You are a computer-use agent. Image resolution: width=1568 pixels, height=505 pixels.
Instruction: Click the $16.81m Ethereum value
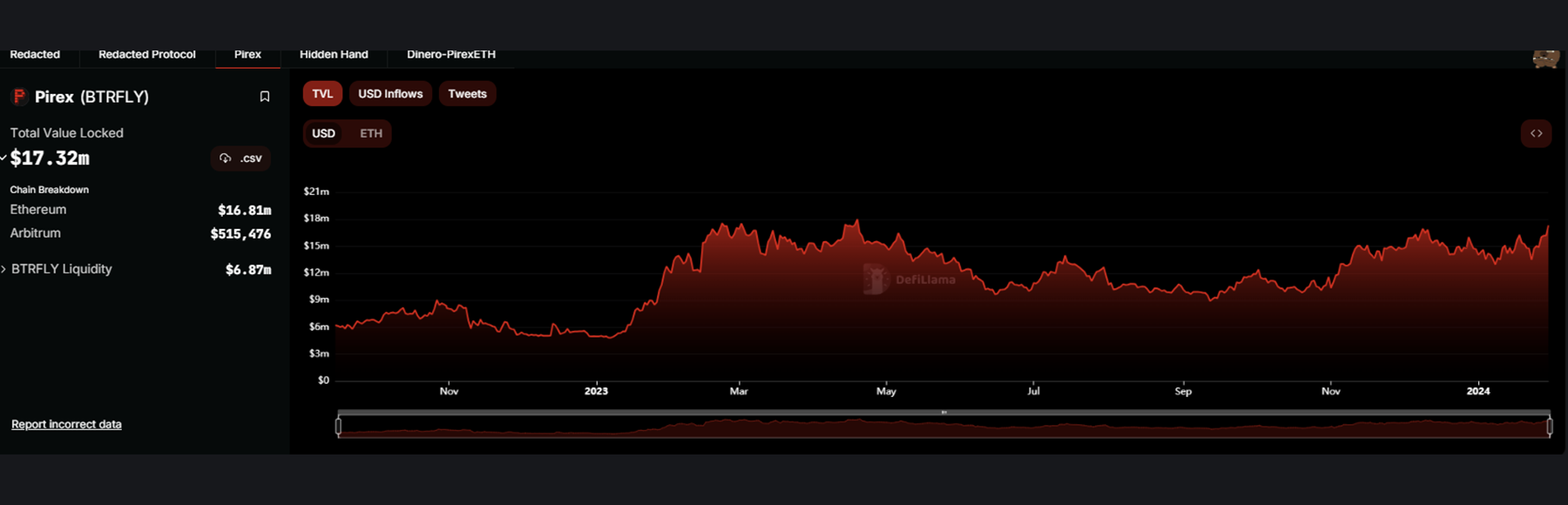[245, 210]
